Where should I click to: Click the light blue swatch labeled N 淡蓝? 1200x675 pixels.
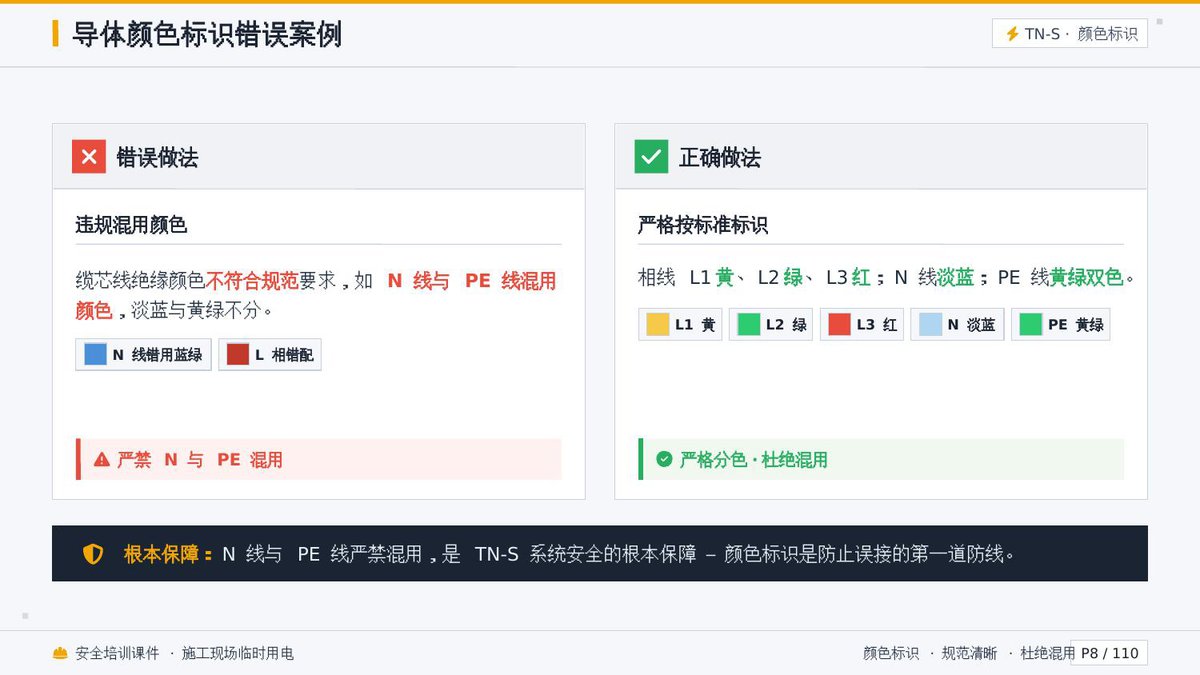tap(930, 324)
